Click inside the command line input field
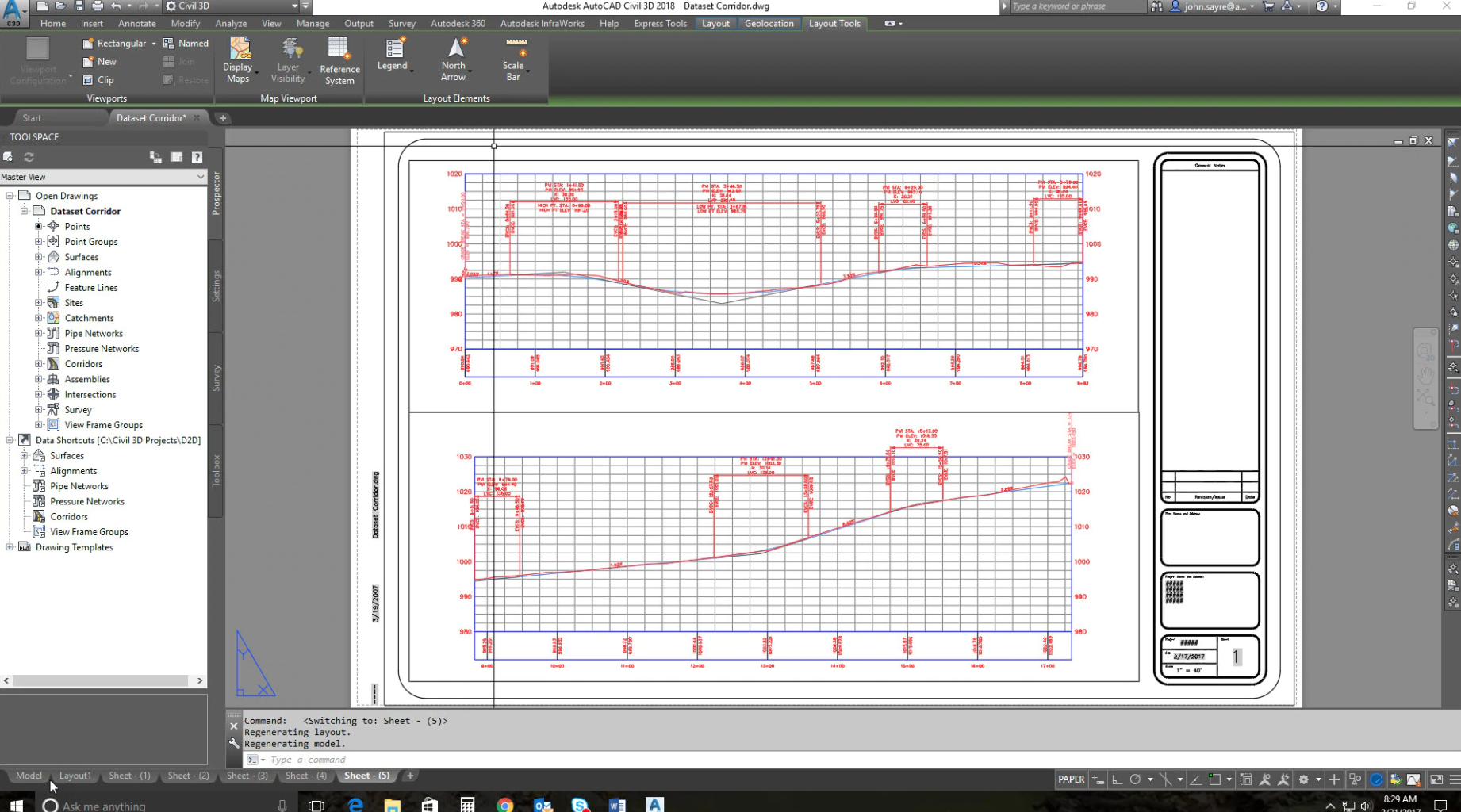Image resolution: width=1461 pixels, height=812 pixels. 357,760
